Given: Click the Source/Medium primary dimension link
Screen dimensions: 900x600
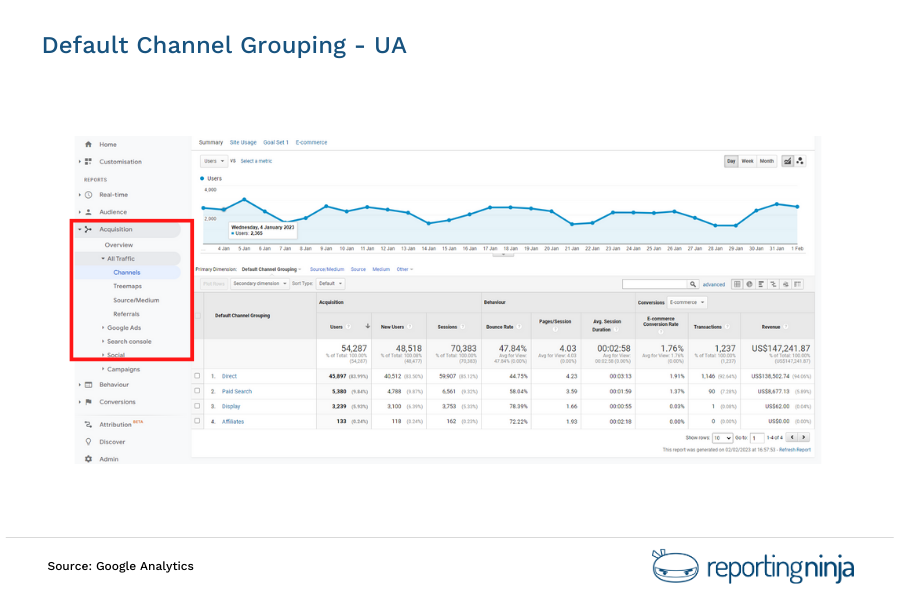Looking at the screenshot, I should coord(327,269).
